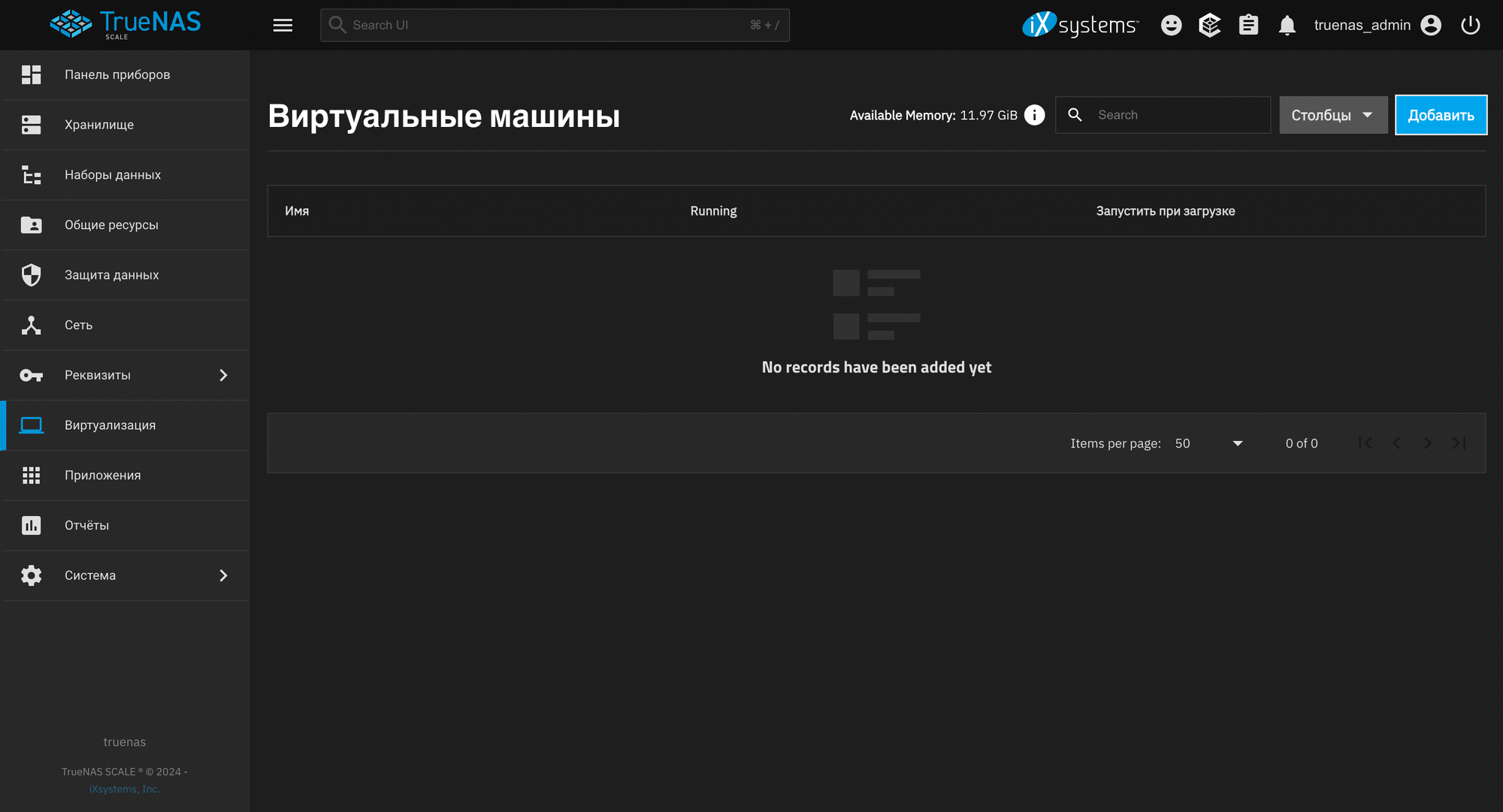Click the Приложения grid icon
Screen dimensions: 1503x812
[x=32, y=475]
